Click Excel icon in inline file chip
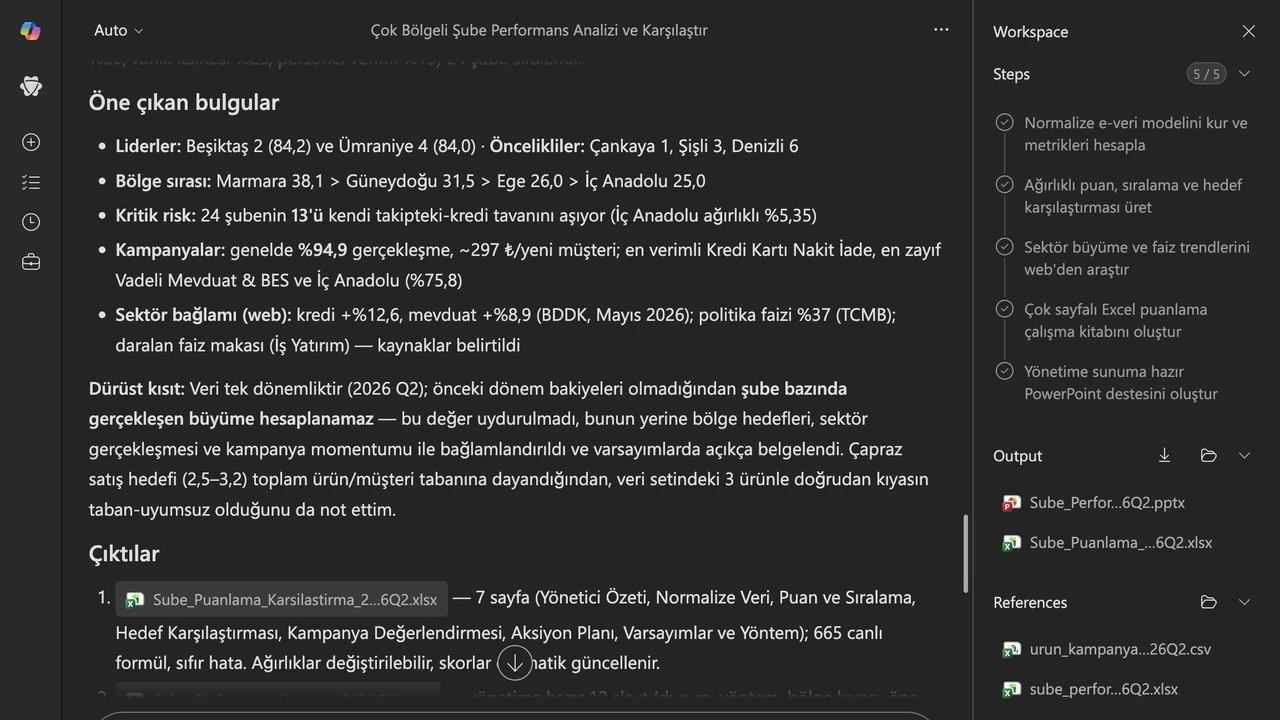The width and height of the screenshot is (1280, 720). (134, 600)
